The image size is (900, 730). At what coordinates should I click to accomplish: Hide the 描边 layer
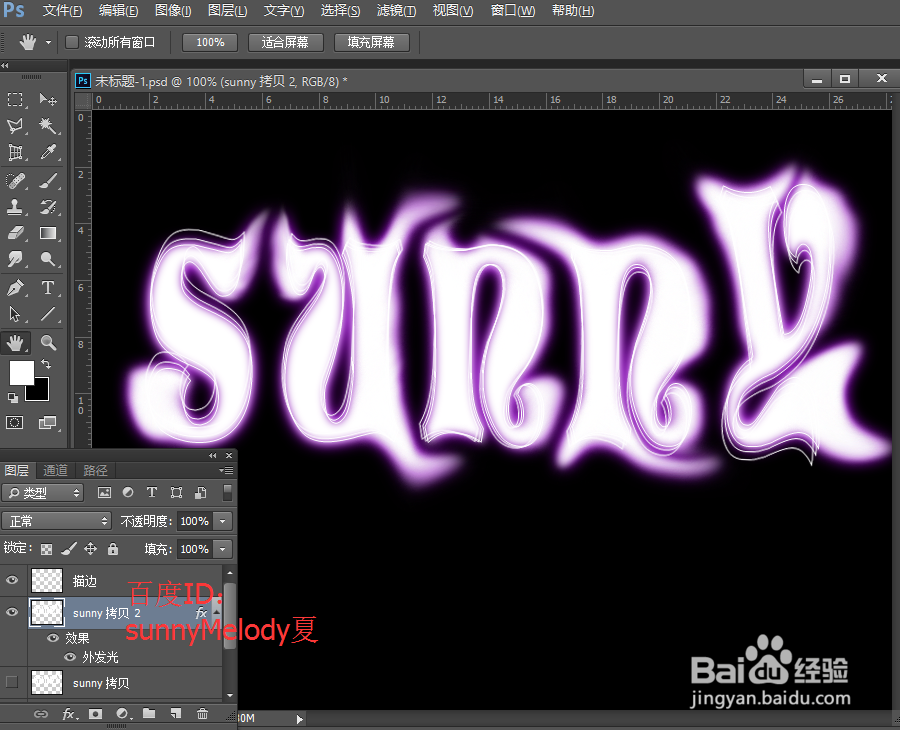[12, 580]
